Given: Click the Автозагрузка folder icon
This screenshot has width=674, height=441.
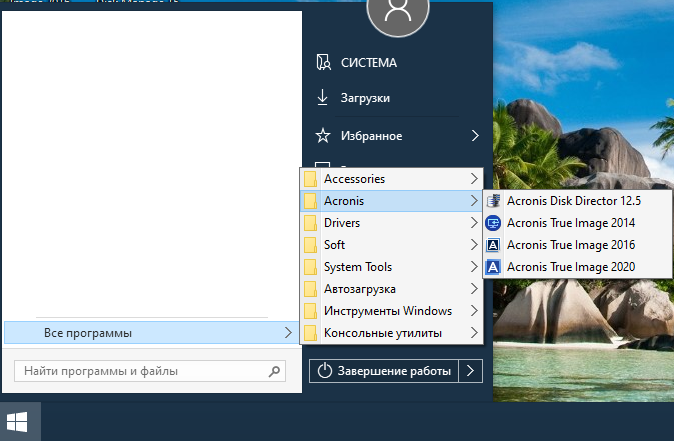Looking at the screenshot, I should click(310, 289).
